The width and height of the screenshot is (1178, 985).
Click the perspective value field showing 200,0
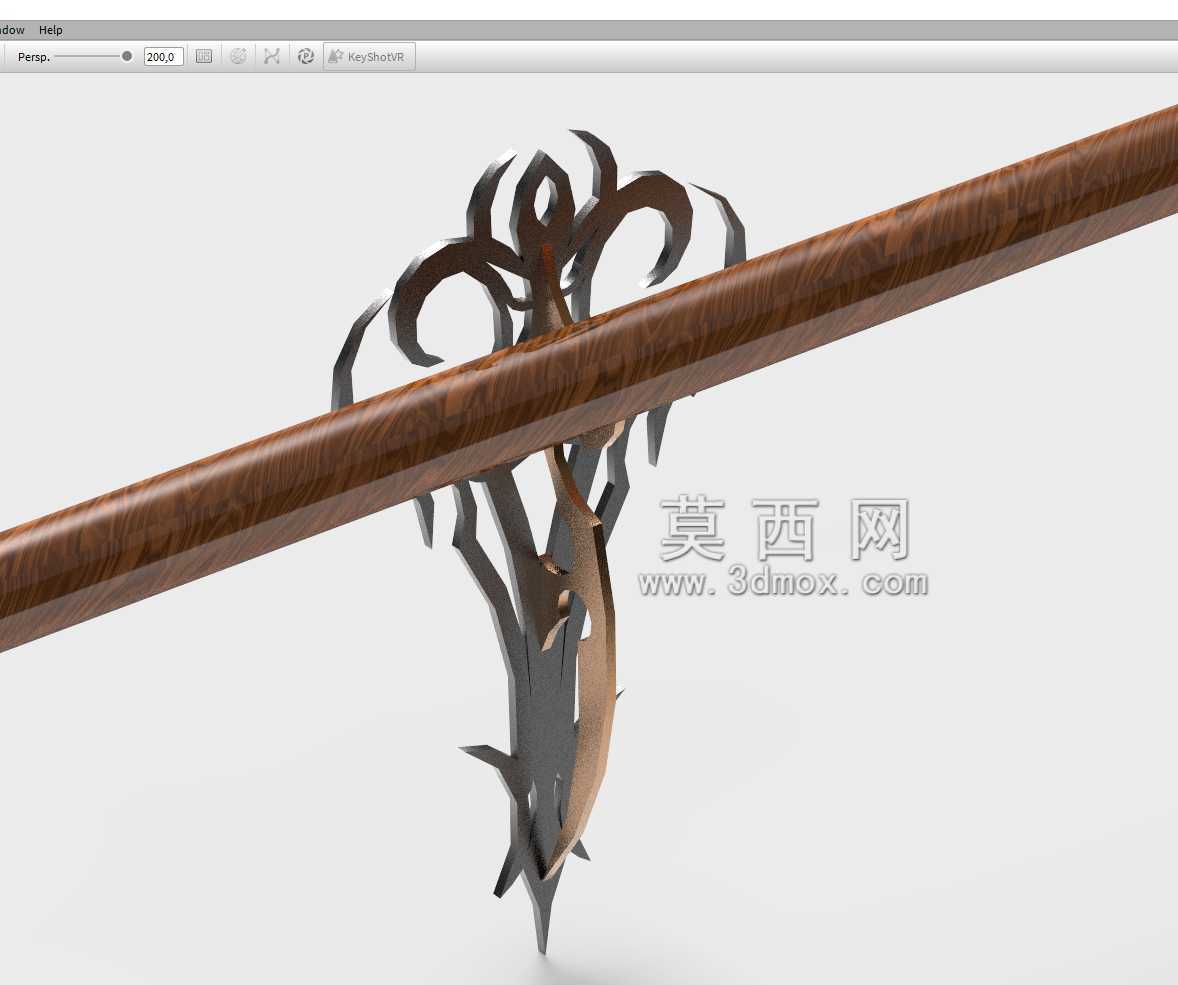pyautogui.click(x=164, y=57)
